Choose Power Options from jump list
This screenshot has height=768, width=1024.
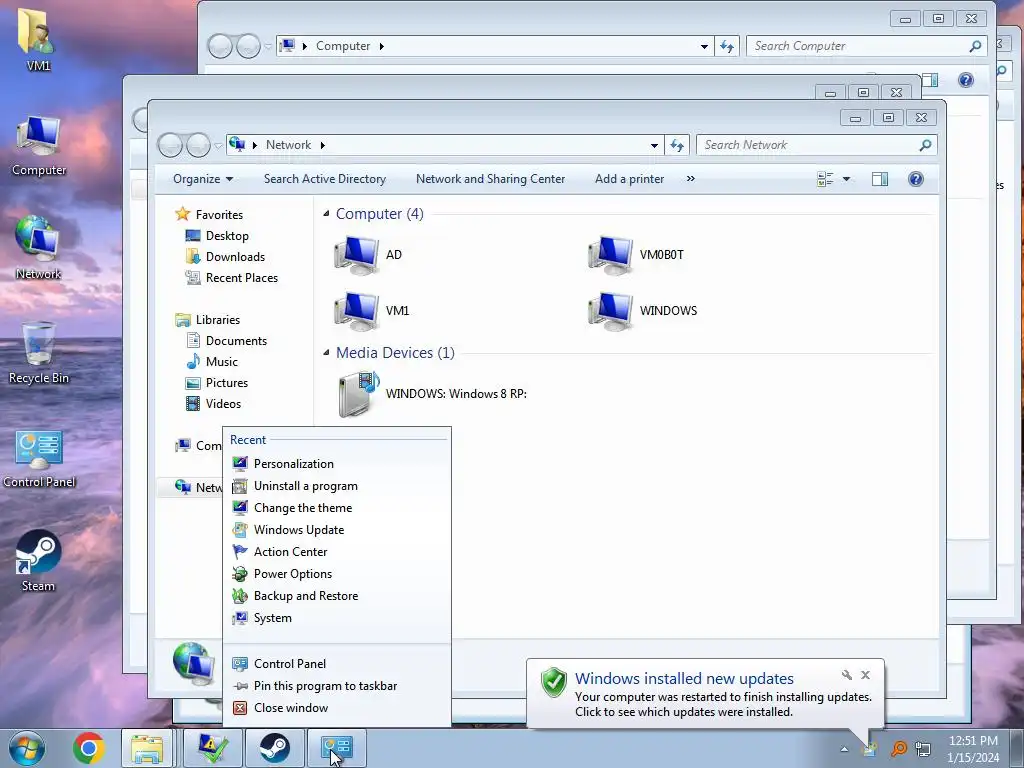pos(337,574)
